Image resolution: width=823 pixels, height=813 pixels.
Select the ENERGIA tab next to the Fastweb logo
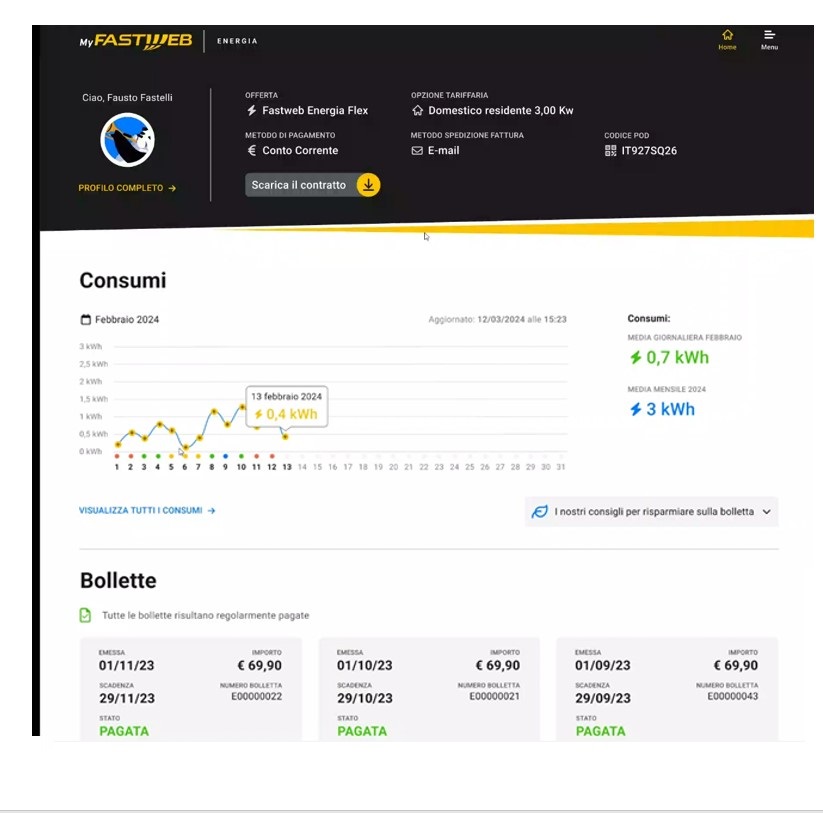[x=237, y=41]
